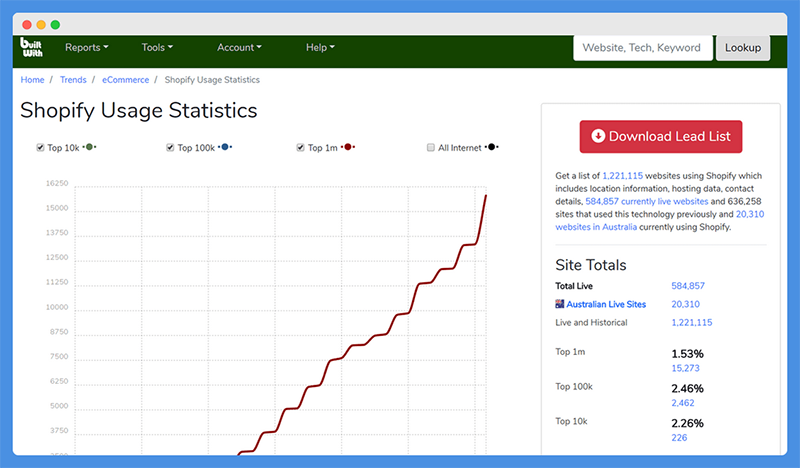Viewport: 800px width, 468px height.
Task: Click the 2.26% Top 10k percentage
Action: pyautogui.click(x=687, y=423)
